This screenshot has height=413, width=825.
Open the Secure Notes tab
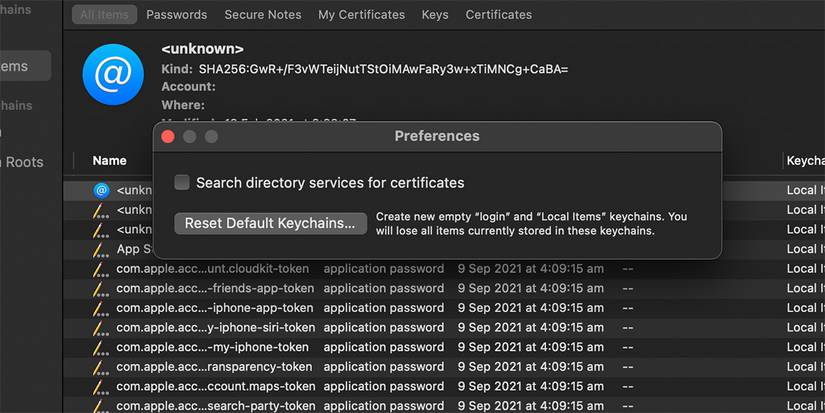(263, 15)
